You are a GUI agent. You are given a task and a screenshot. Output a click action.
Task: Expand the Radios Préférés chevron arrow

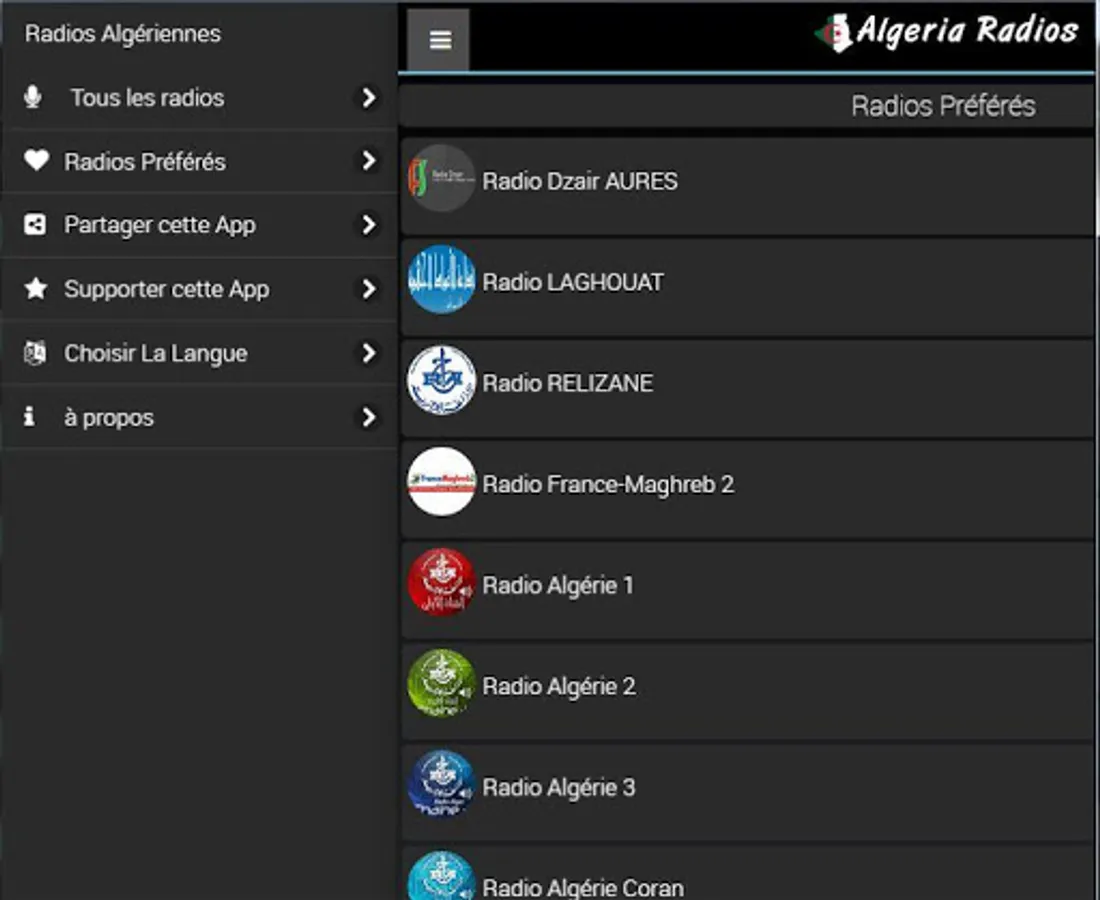[368, 161]
